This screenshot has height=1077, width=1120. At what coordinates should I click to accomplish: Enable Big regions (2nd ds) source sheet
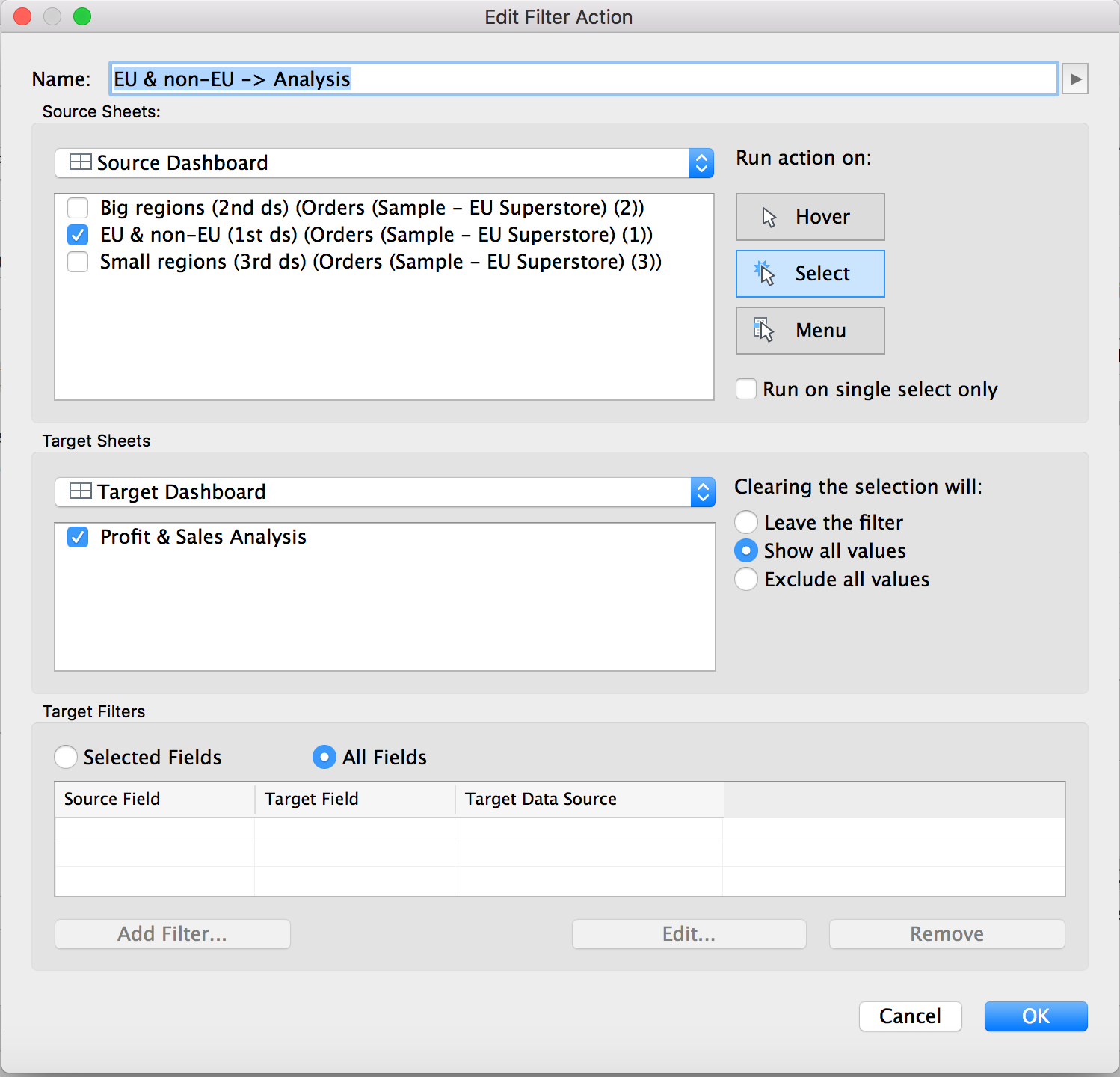tap(78, 208)
